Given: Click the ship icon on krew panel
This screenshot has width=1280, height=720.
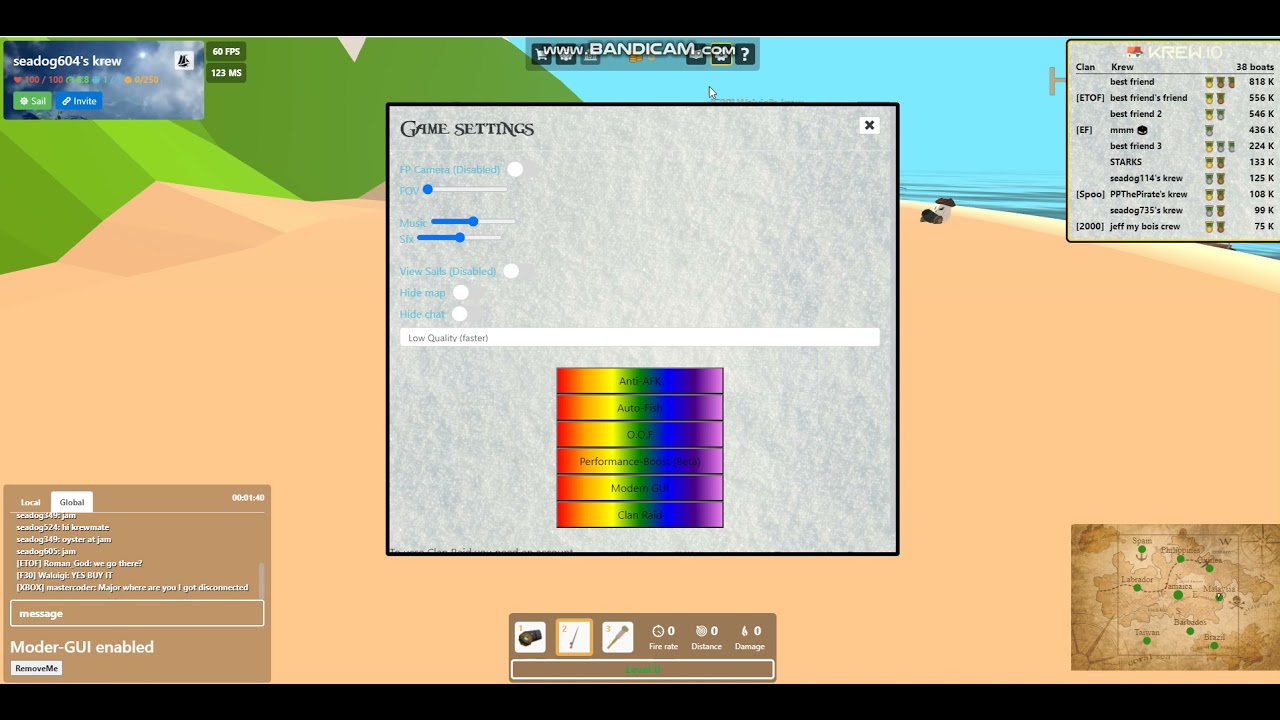Looking at the screenshot, I should point(183,61).
